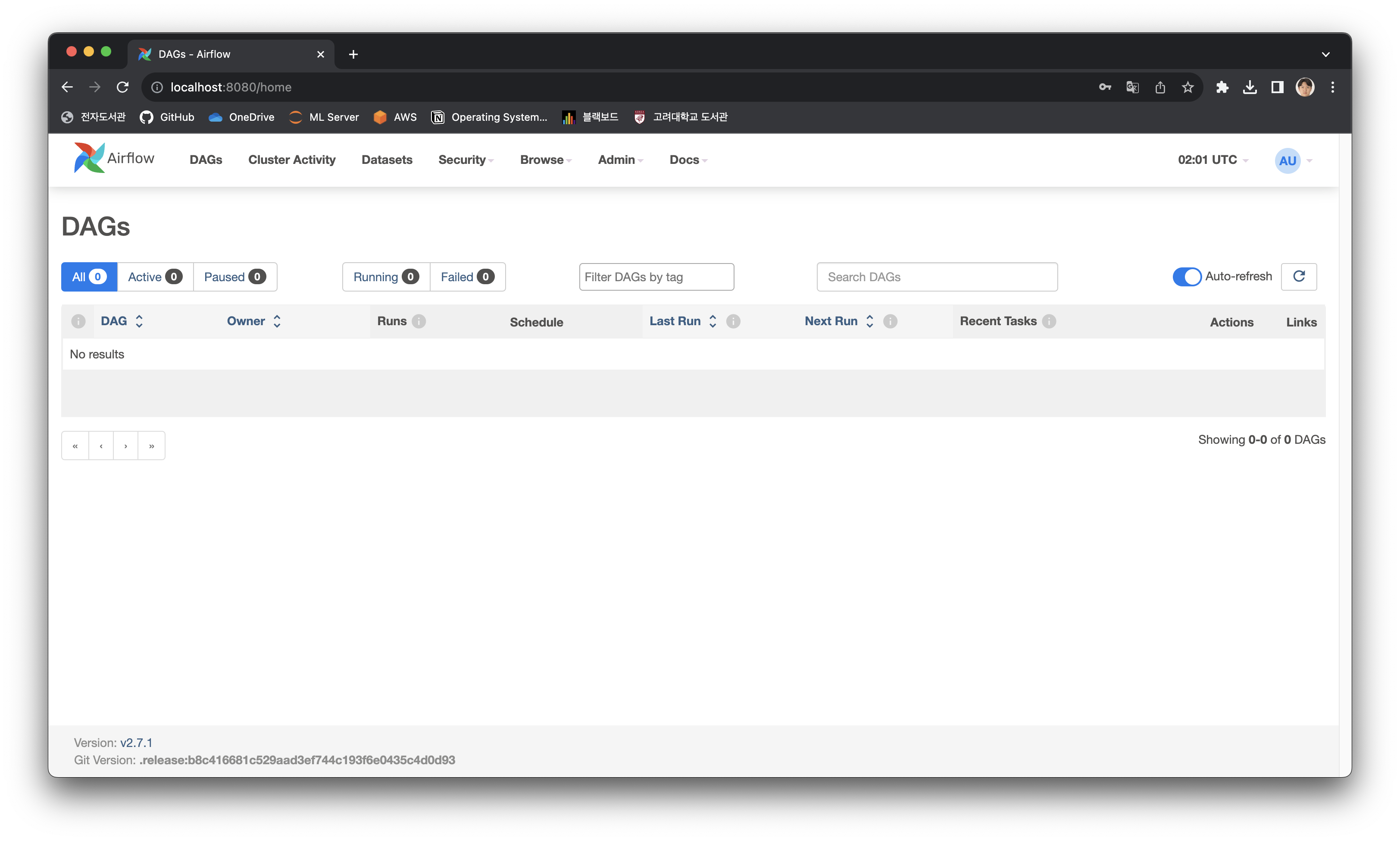Filter DAGs by Failed status
The width and height of the screenshot is (1400, 841).
point(467,277)
